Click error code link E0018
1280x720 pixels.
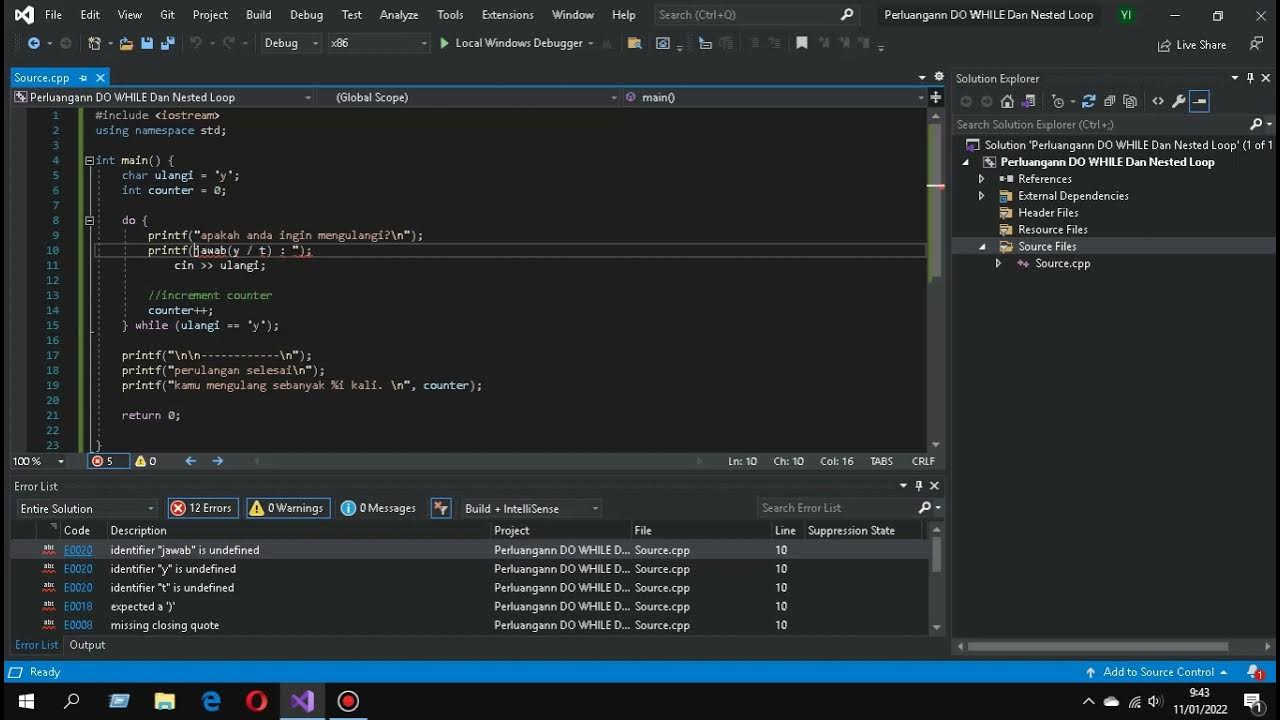coord(78,606)
